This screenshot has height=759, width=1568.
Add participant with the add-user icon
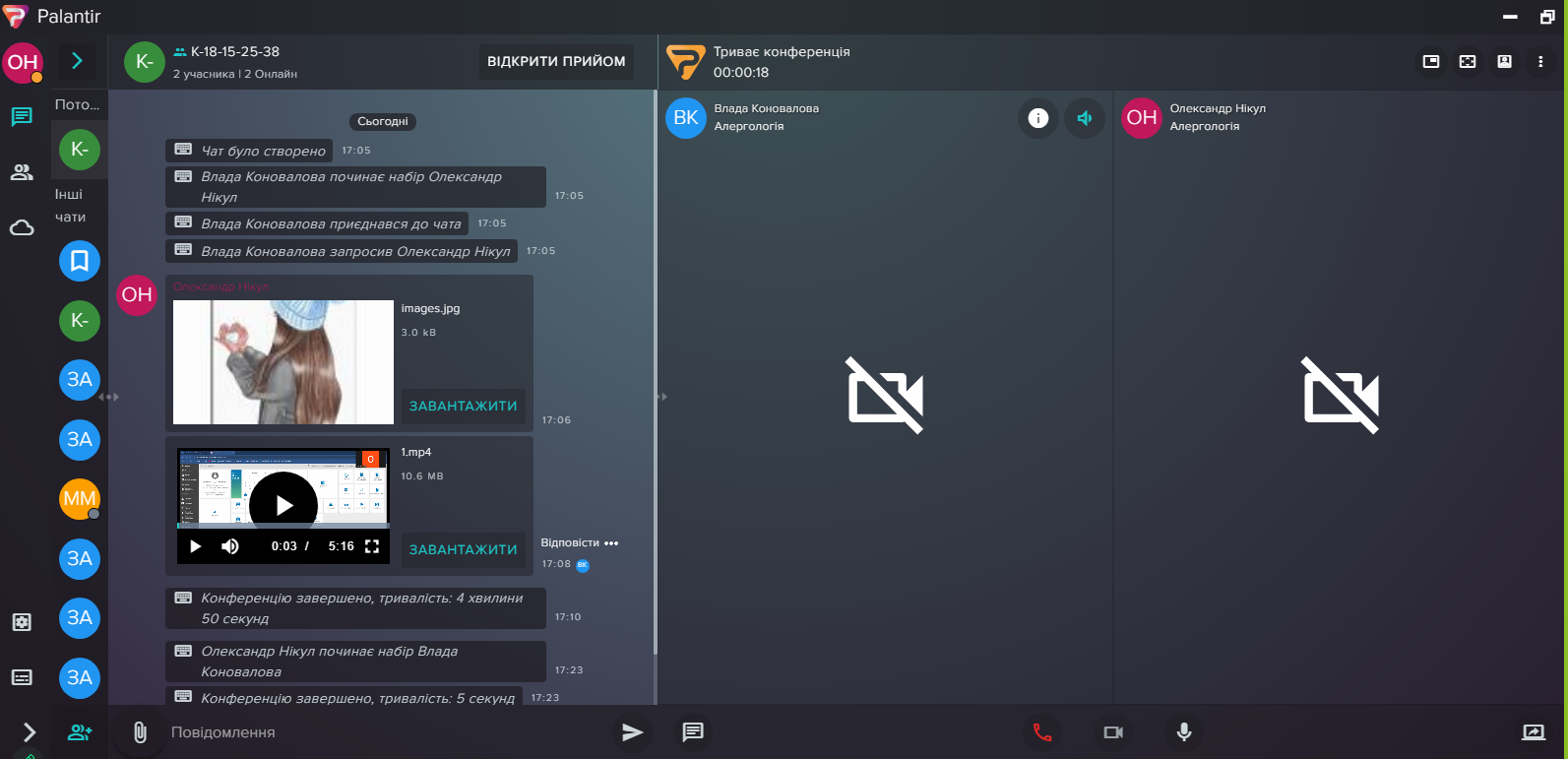click(x=80, y=732)
